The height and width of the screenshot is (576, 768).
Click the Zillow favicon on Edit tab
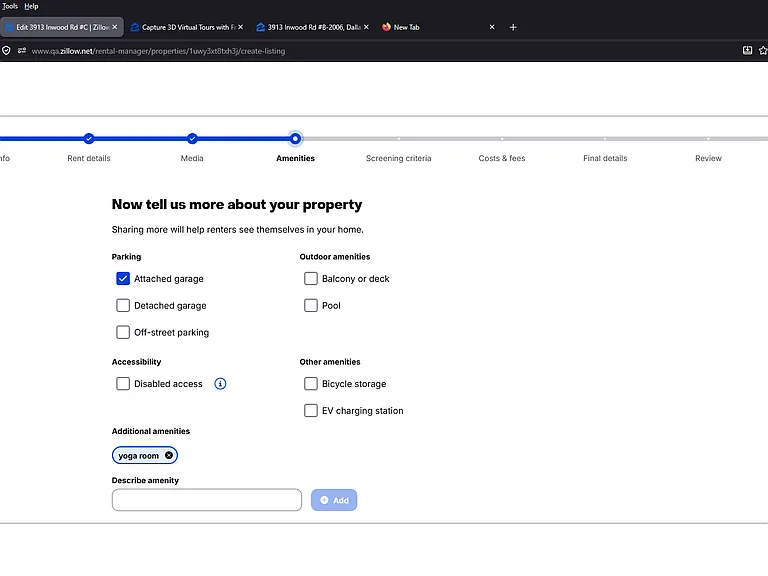point(8,27)
